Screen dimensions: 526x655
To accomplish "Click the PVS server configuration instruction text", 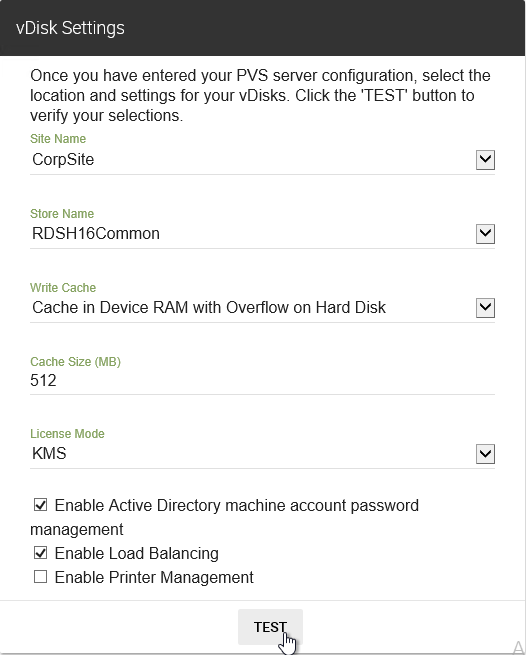I will (260, 96).
